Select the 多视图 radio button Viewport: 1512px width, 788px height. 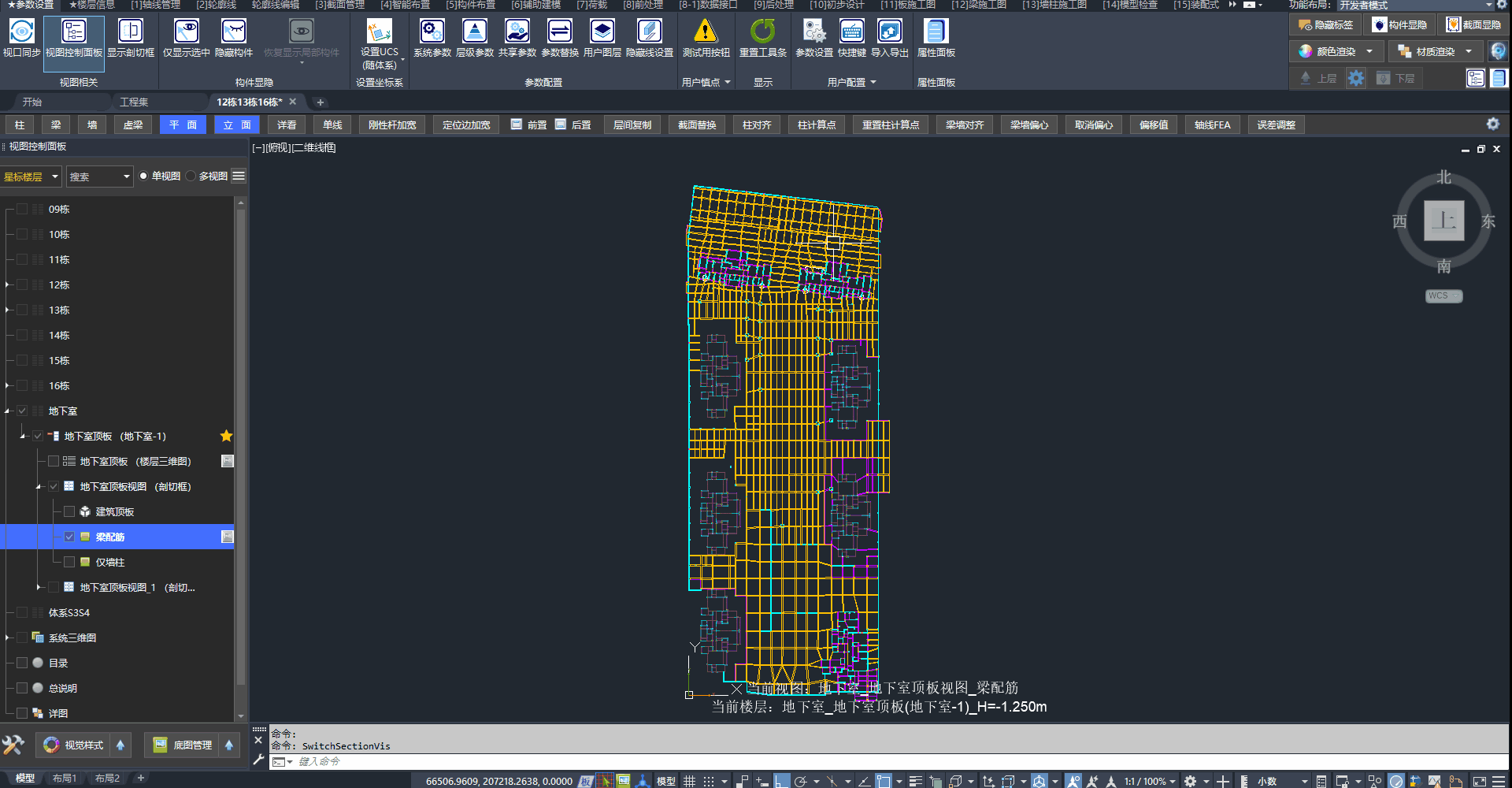[x=191, y=177]
